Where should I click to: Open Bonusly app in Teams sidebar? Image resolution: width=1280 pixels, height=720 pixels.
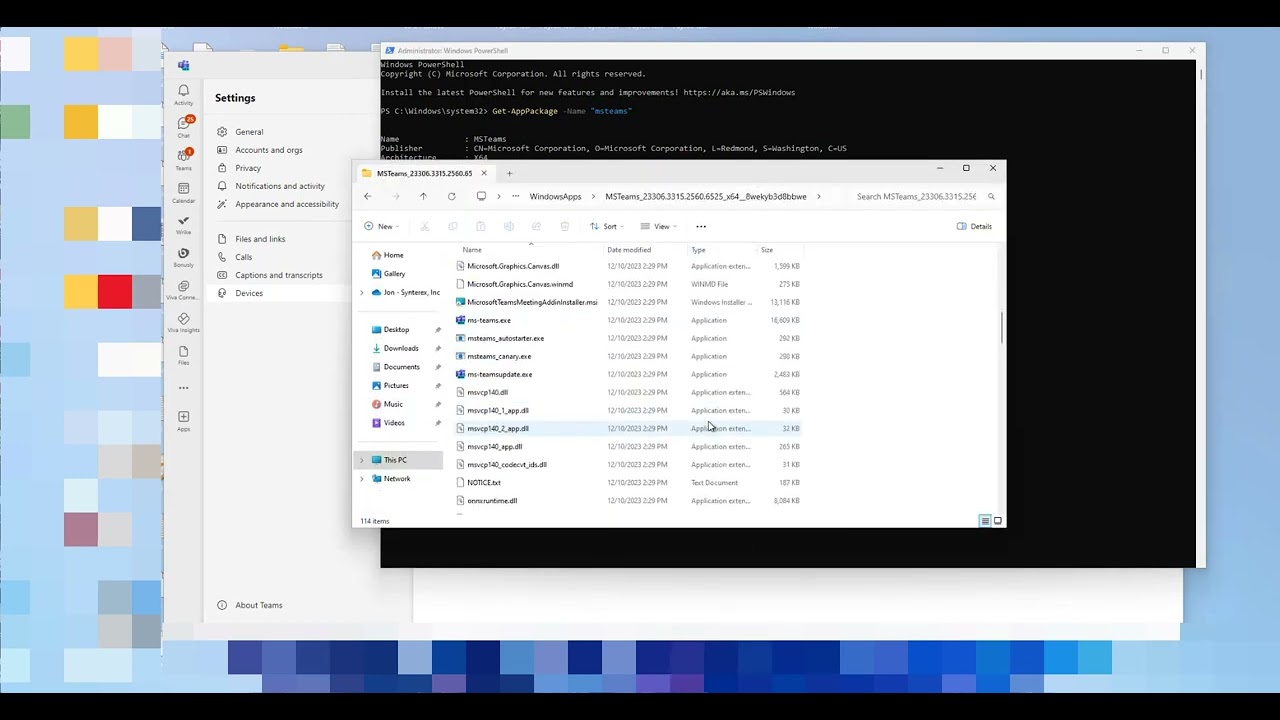[x=183, y=257]
